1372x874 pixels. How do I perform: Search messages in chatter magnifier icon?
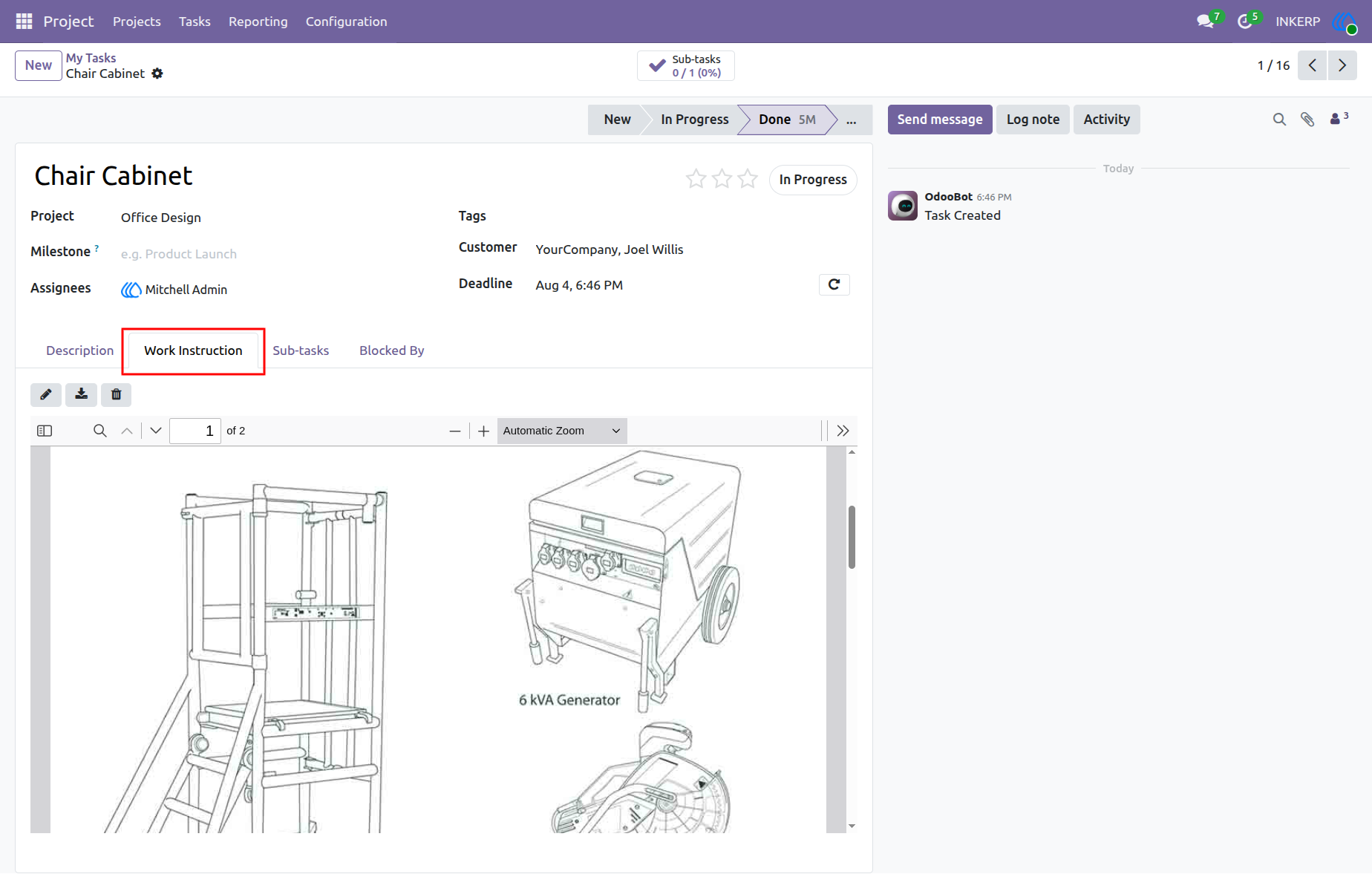1279,120
